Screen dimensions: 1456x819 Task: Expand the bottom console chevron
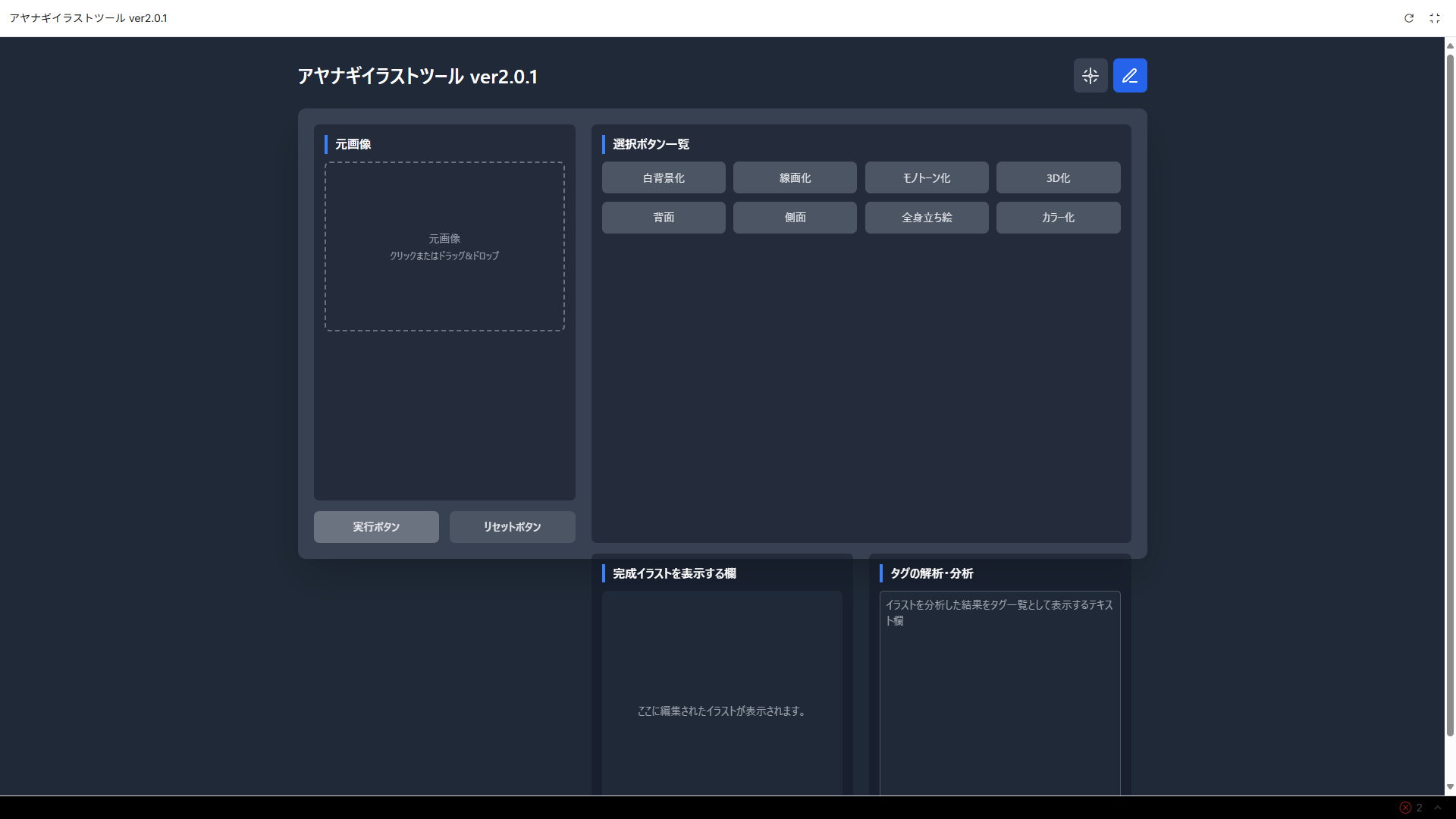pyautogui.click(x=1438, y=808)
